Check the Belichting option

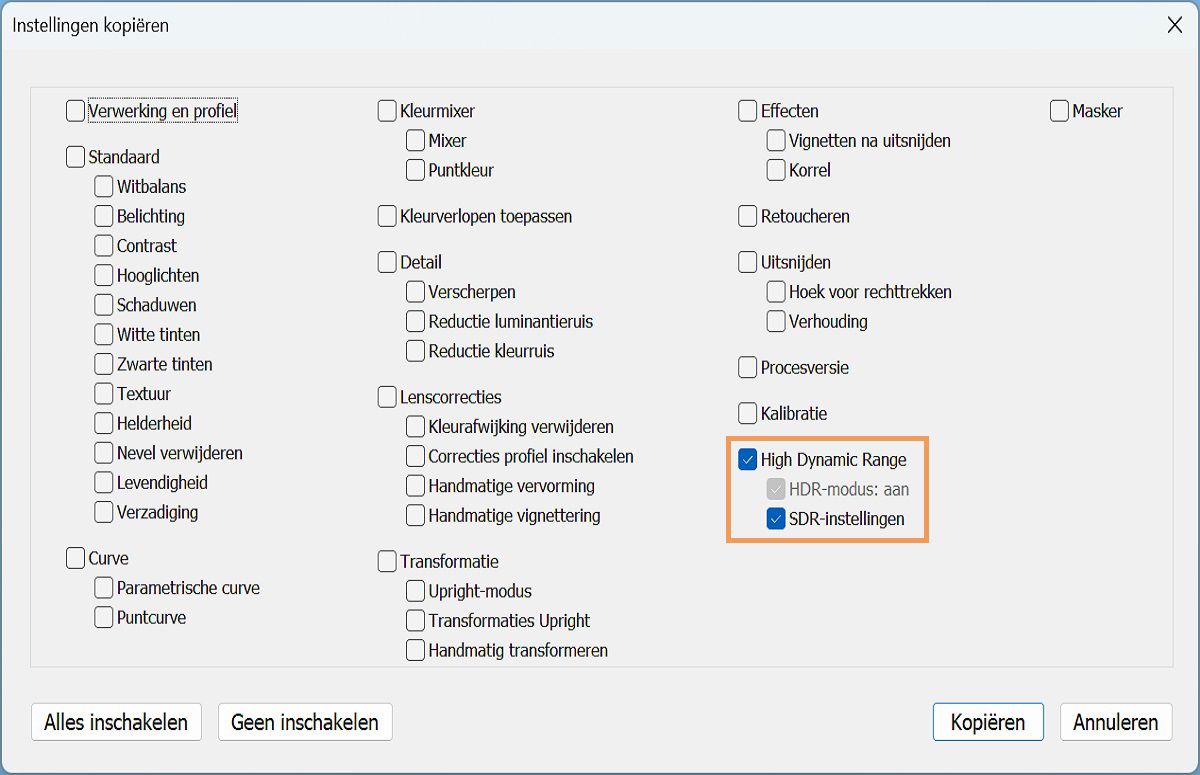(x=104, y=216)
